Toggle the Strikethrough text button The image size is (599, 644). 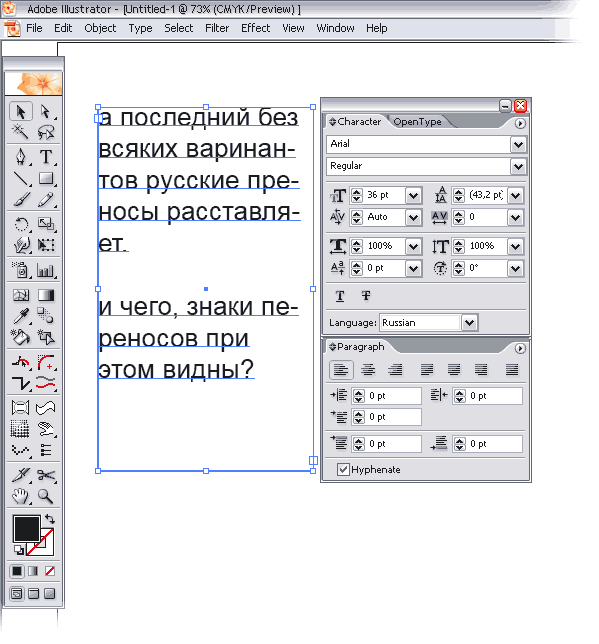click(366, 296)
